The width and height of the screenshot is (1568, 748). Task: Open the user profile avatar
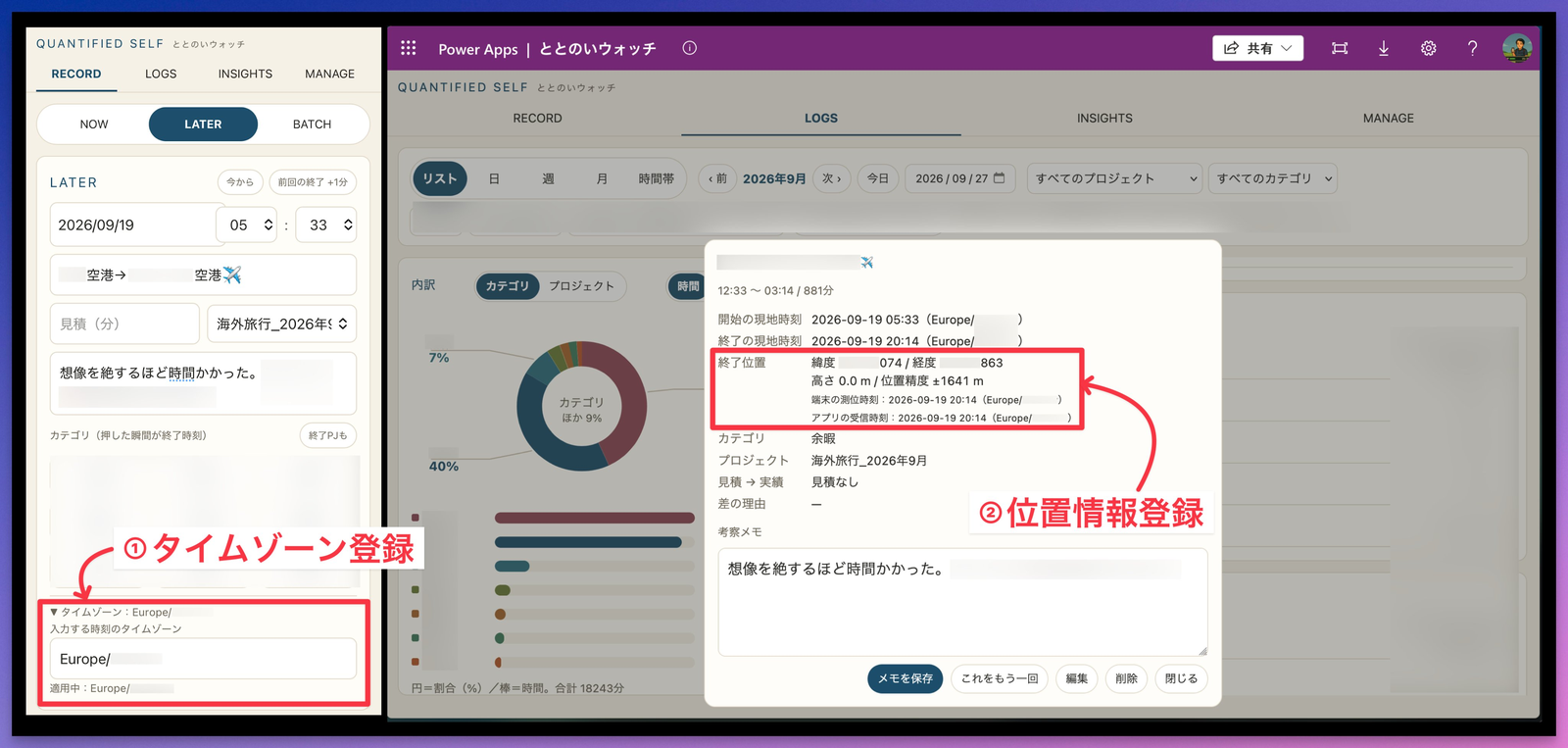click(1517, 48)
